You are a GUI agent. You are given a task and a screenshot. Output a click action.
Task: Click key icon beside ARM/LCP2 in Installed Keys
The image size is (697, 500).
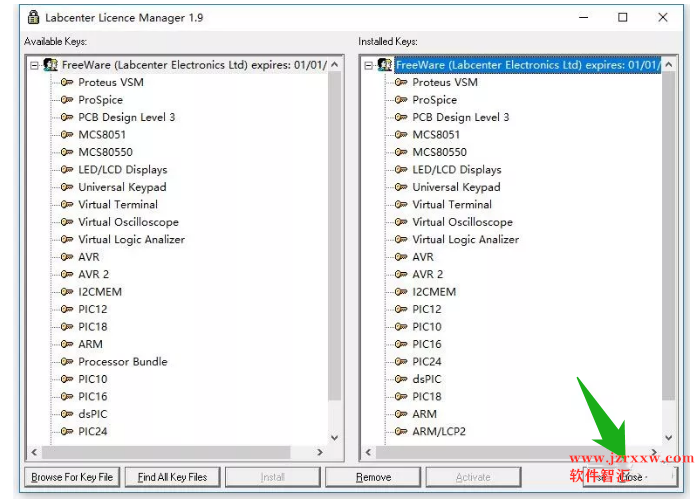[x=401, y=431]
